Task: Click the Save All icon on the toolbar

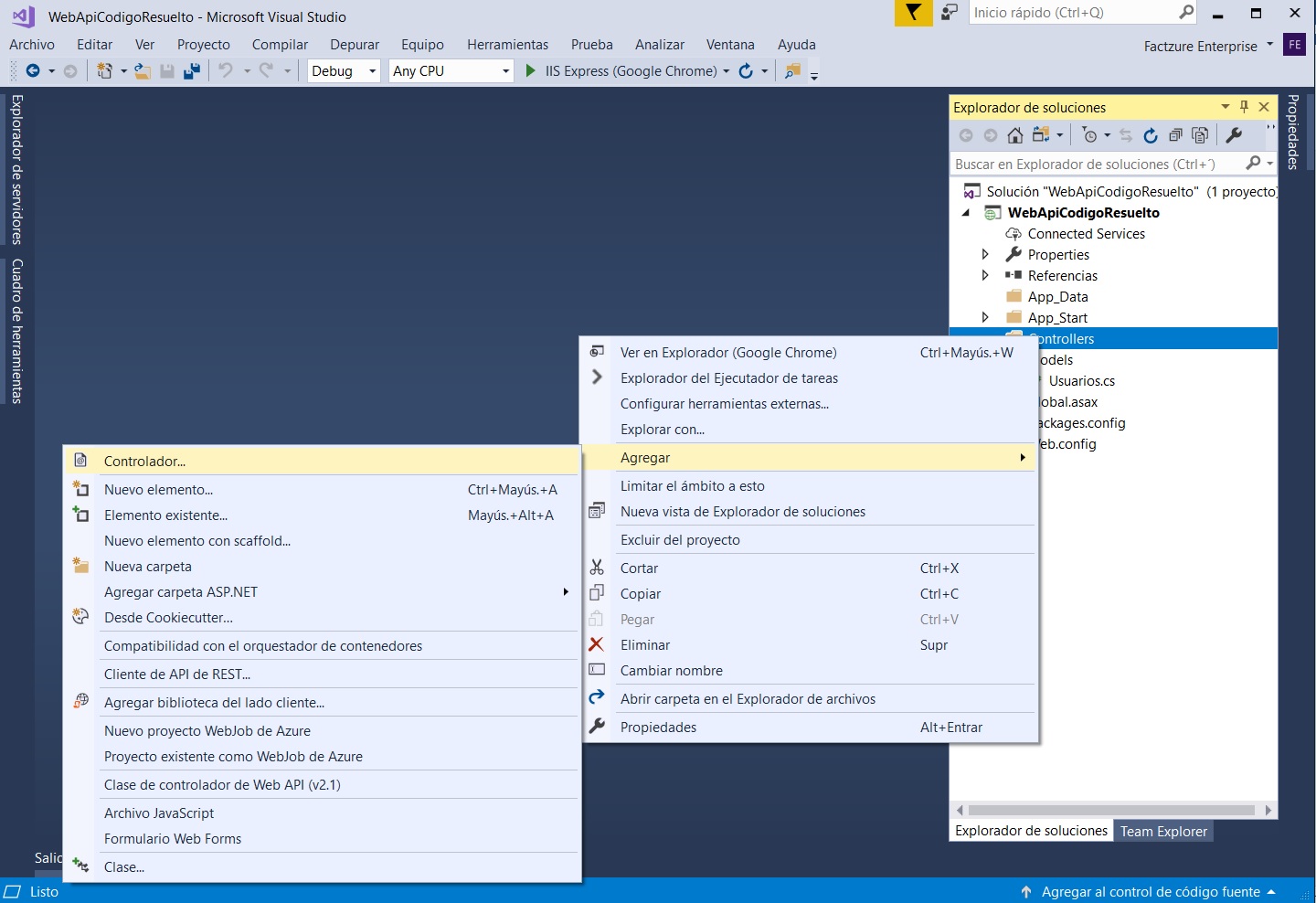Action: (x=191, y=70)
